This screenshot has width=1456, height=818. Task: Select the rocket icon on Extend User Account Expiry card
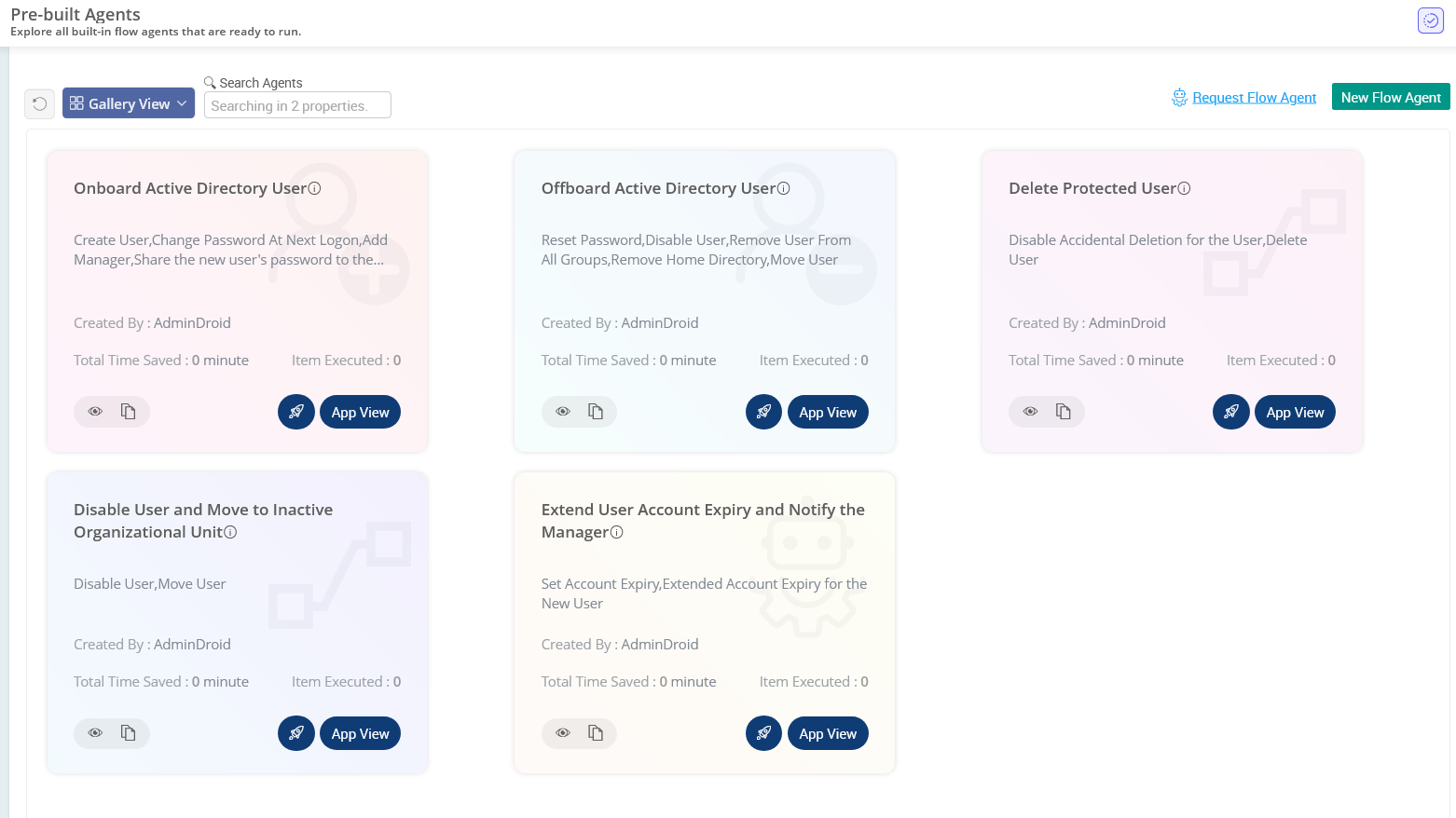tap(764, 733)
